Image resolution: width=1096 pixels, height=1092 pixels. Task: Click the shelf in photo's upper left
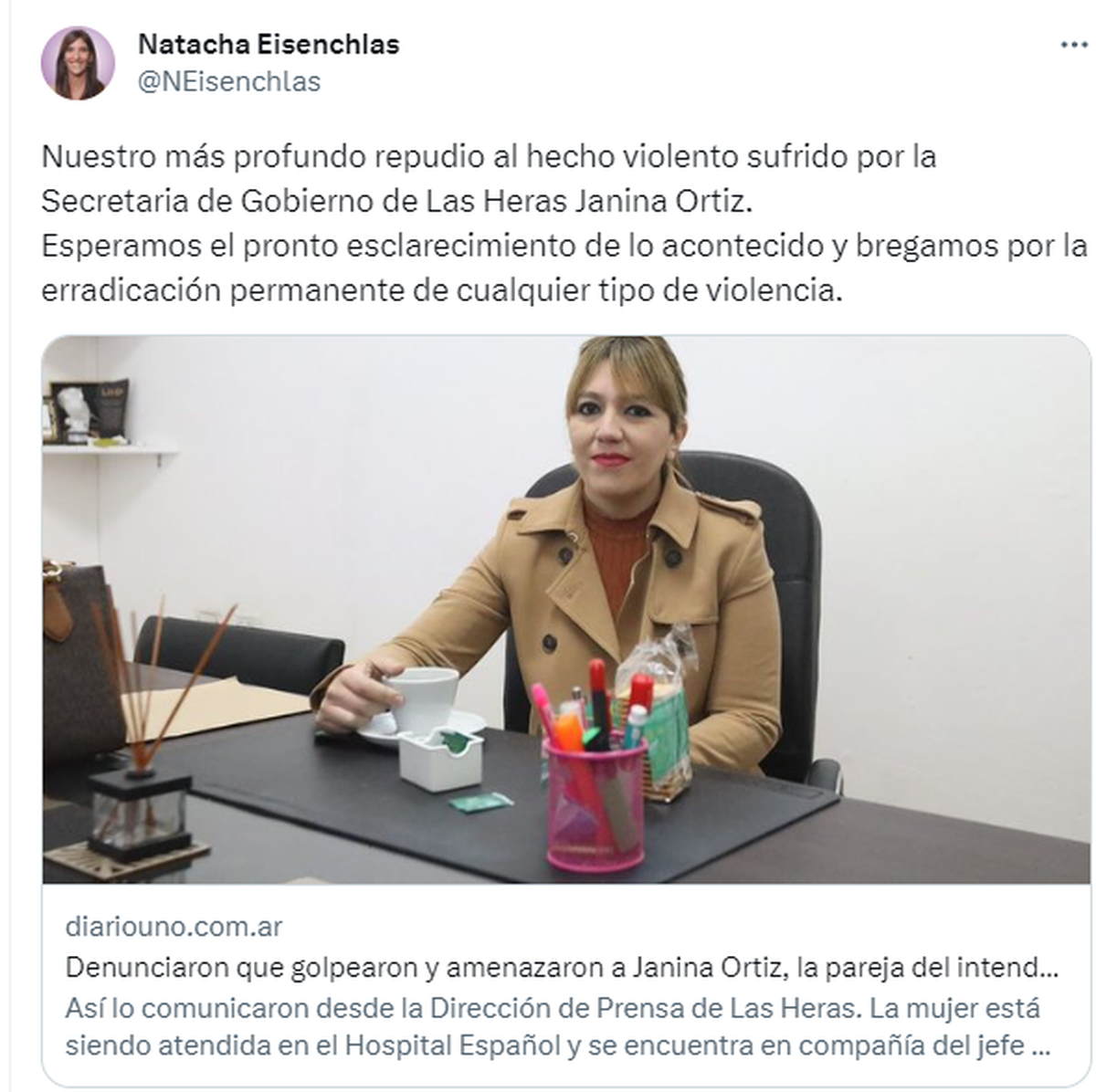(110, 449)
